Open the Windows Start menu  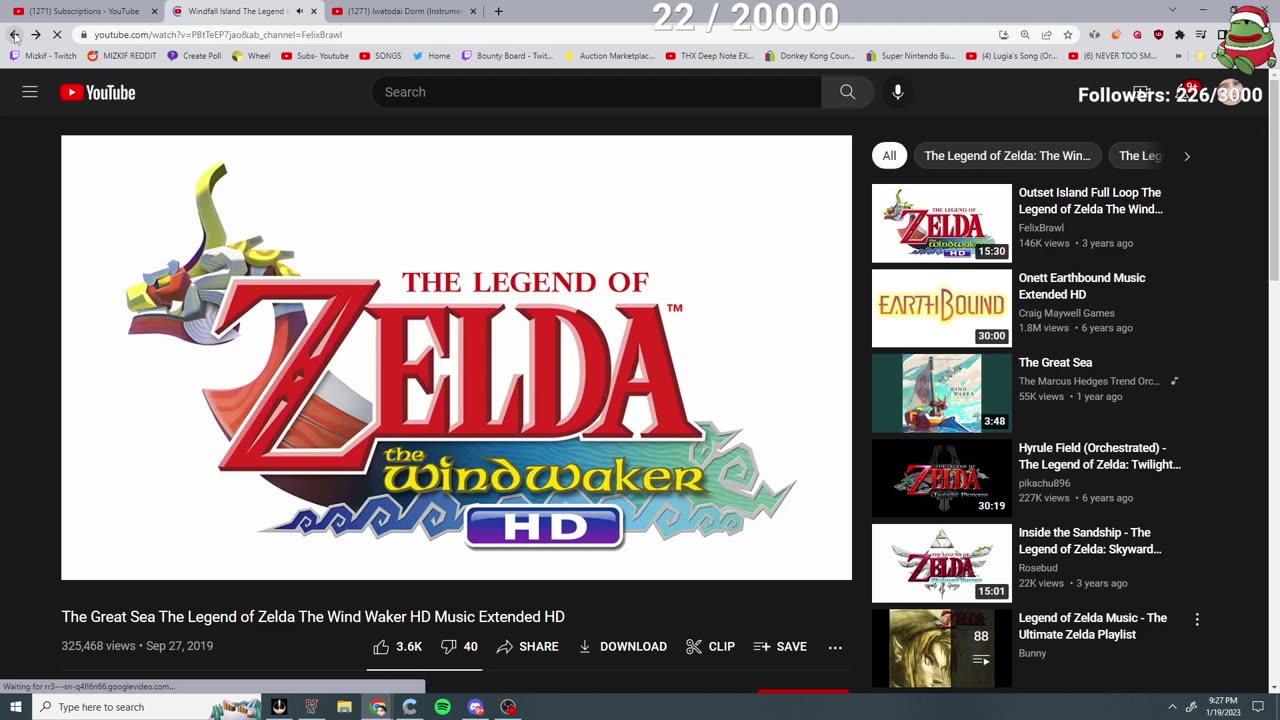(15, 707)
